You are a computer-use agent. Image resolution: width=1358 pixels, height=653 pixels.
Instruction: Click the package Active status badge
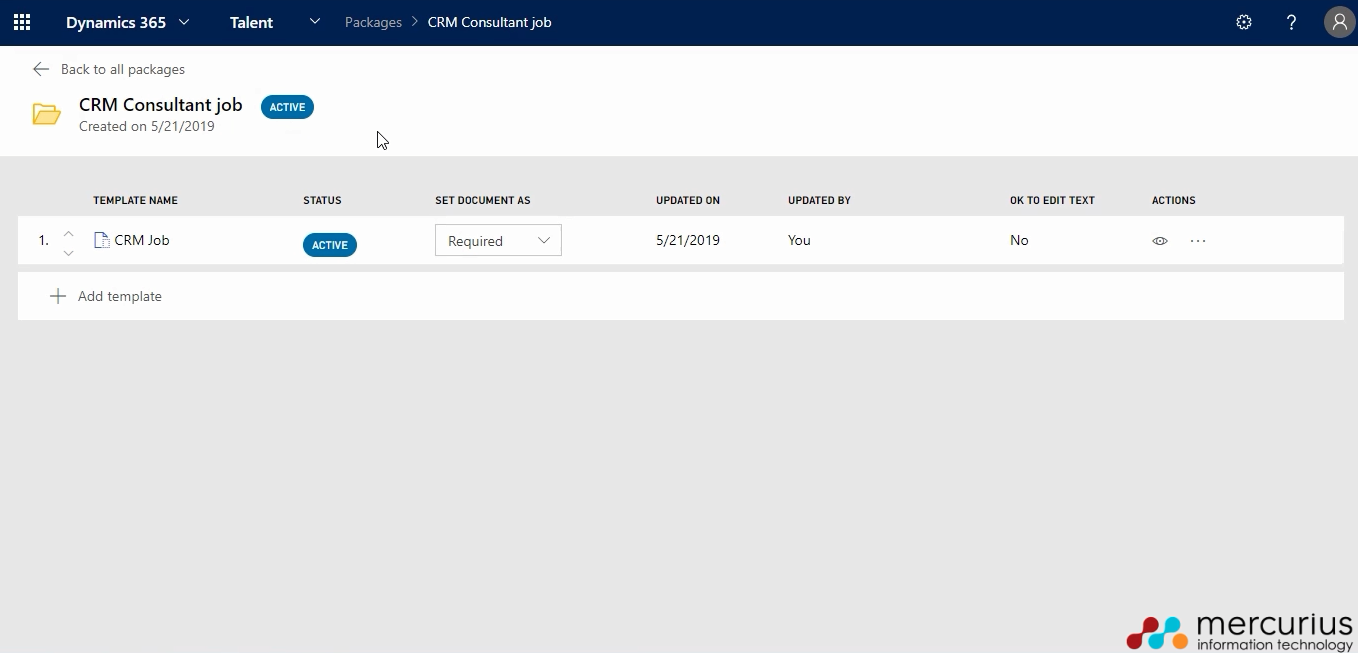[287, 107]
